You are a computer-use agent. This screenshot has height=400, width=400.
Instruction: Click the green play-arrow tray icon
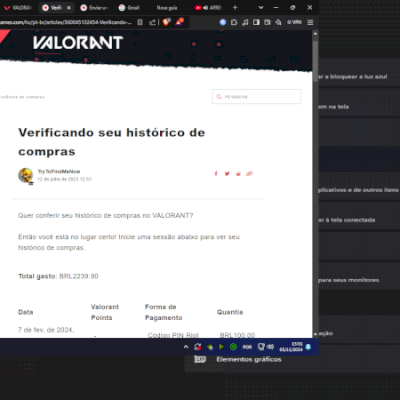pyautogui.click(x=221, y=347)
